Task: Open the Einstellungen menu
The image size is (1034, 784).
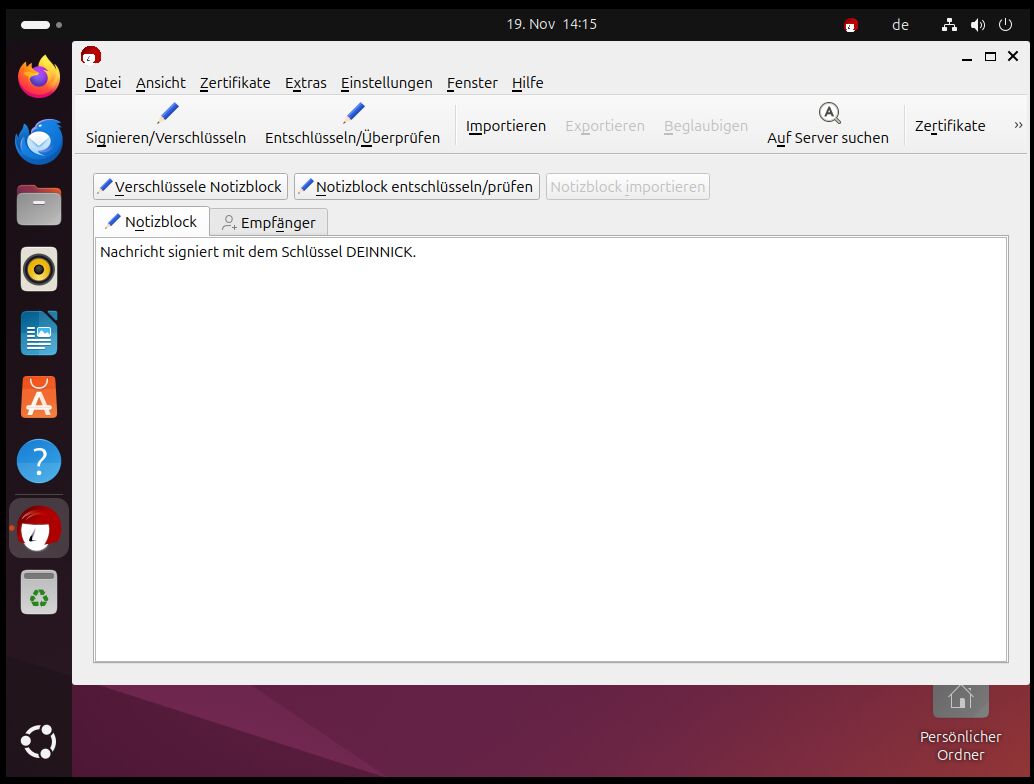Action: tap(386, 83)
